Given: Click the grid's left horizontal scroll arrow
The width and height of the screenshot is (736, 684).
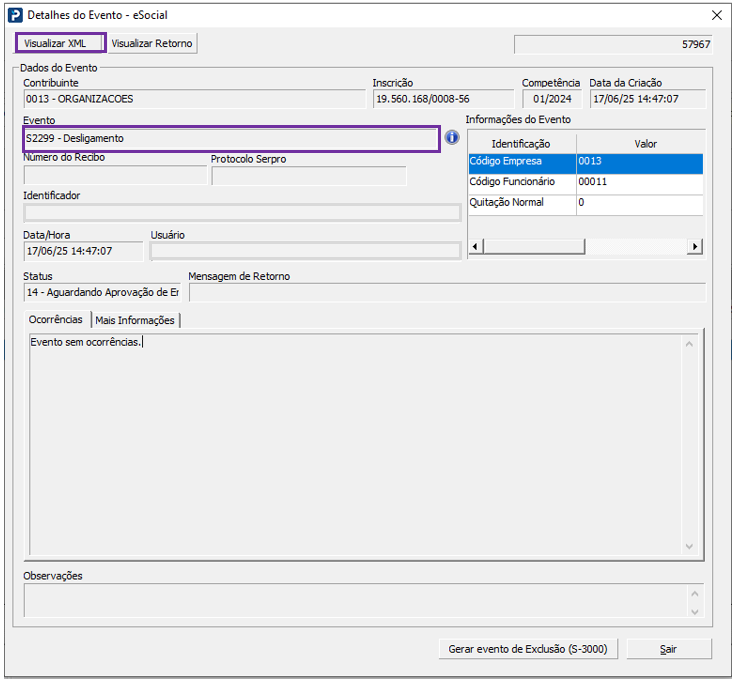Looking at the screenshot, I should pos(475,246).
